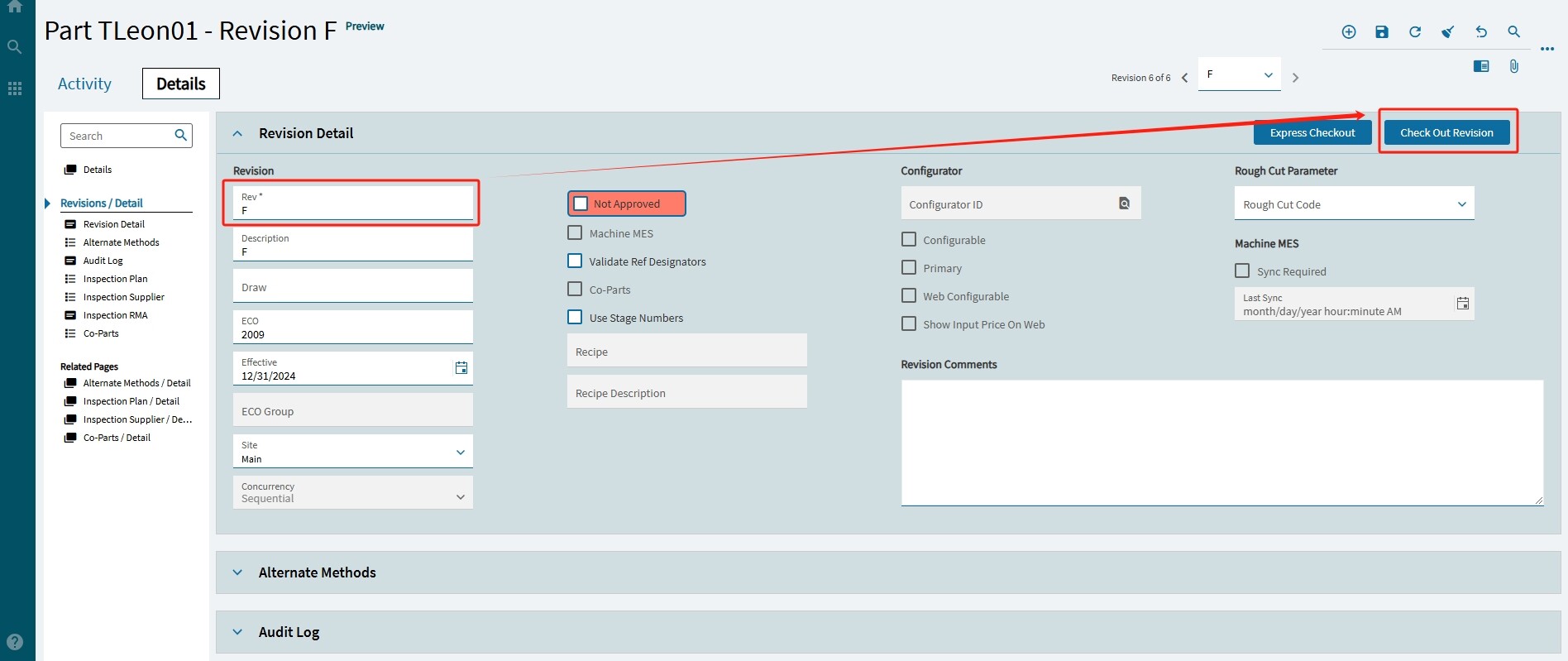Click the Home icon in sidebar
Image resolution: width=1568 pixels, height=661 pixels.
pos(15,7)
